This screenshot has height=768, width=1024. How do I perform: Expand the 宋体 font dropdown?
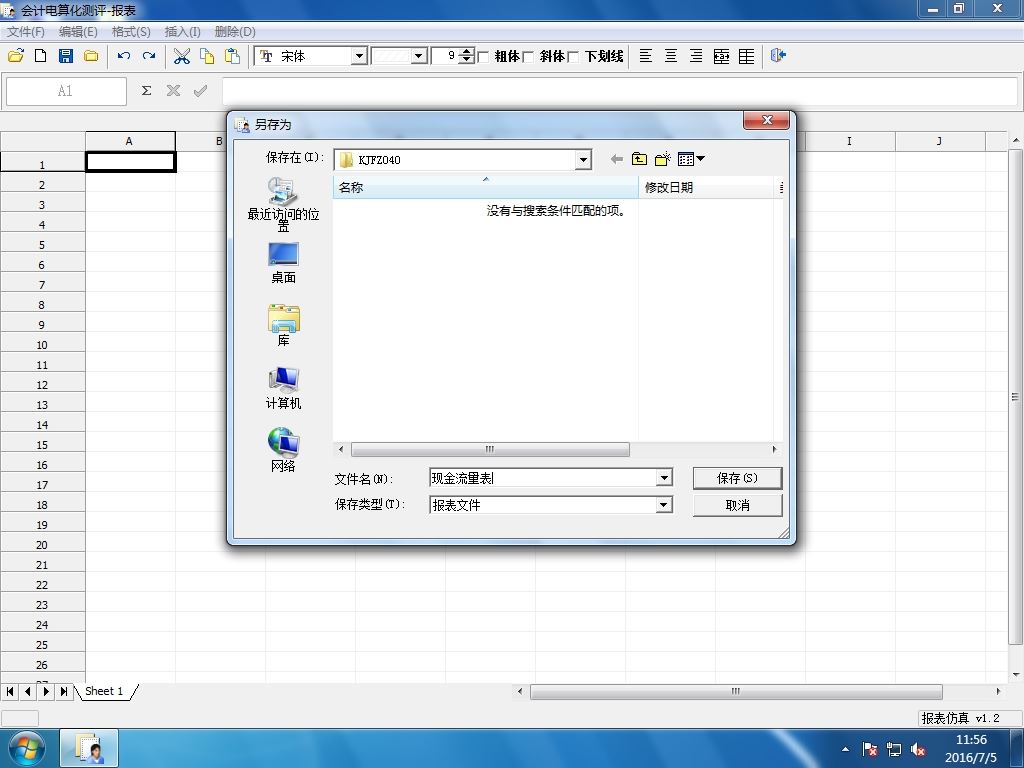359,56
